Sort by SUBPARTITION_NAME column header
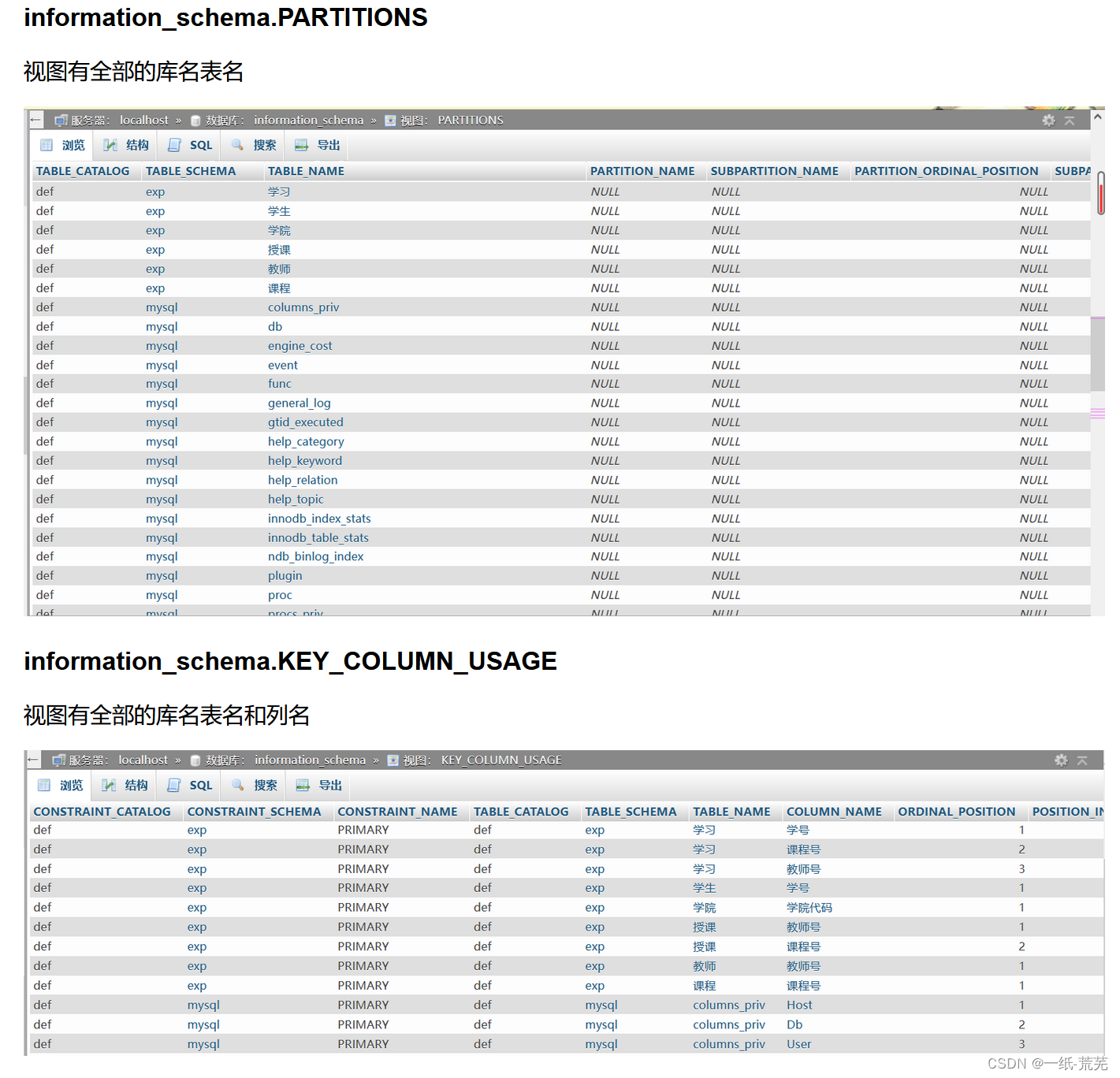The width and height of the screenshot is (1120, 1078). 774,171
